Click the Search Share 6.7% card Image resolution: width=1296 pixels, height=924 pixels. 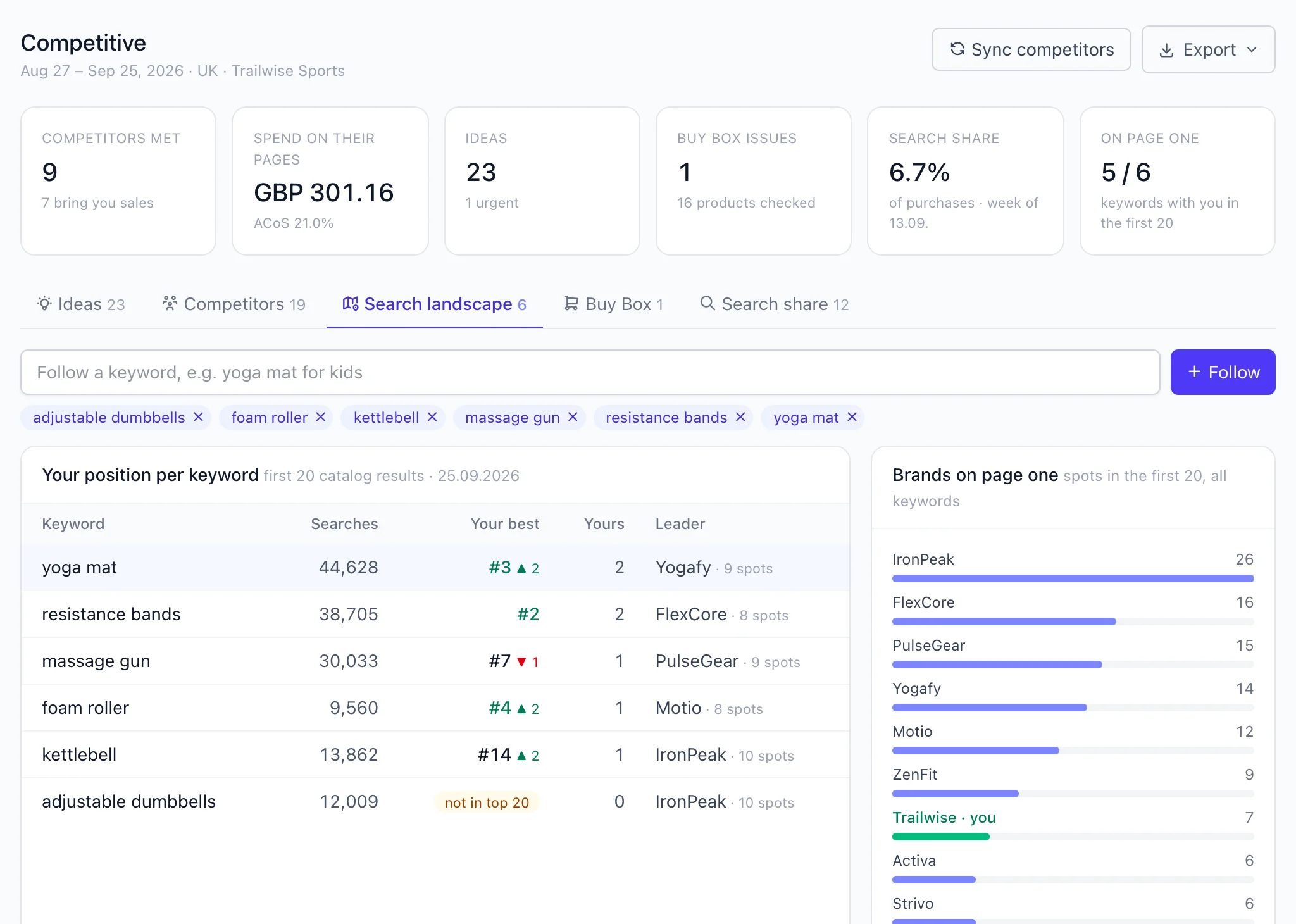coord(966,181)
